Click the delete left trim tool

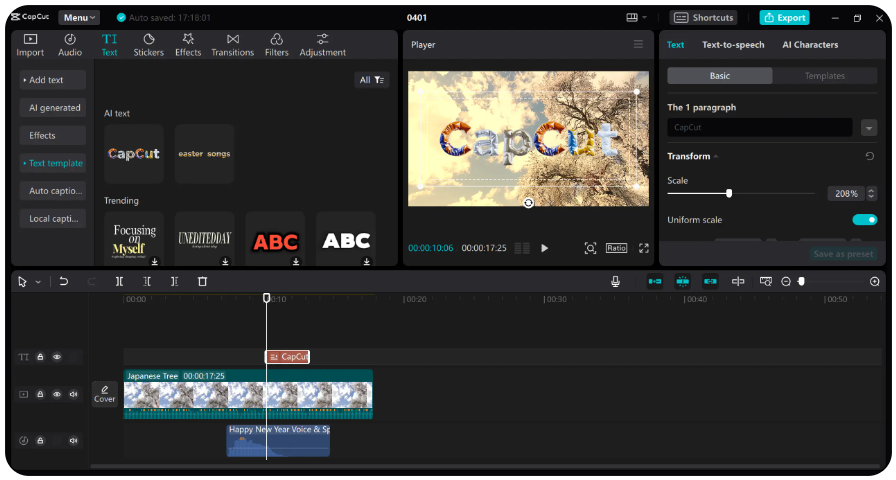[x=147, y=281]
